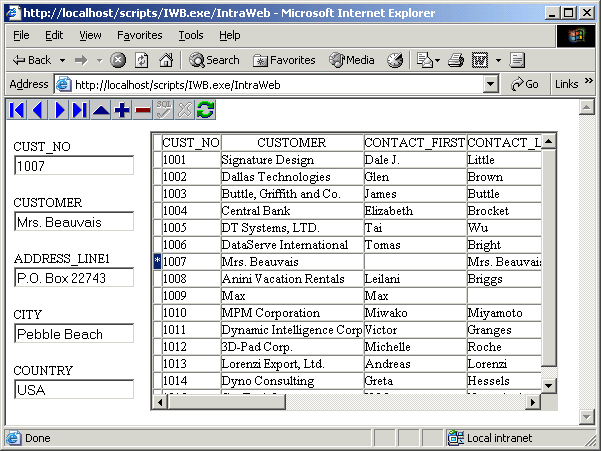Expand the Links toolbar chevron

tap(588, 80)
